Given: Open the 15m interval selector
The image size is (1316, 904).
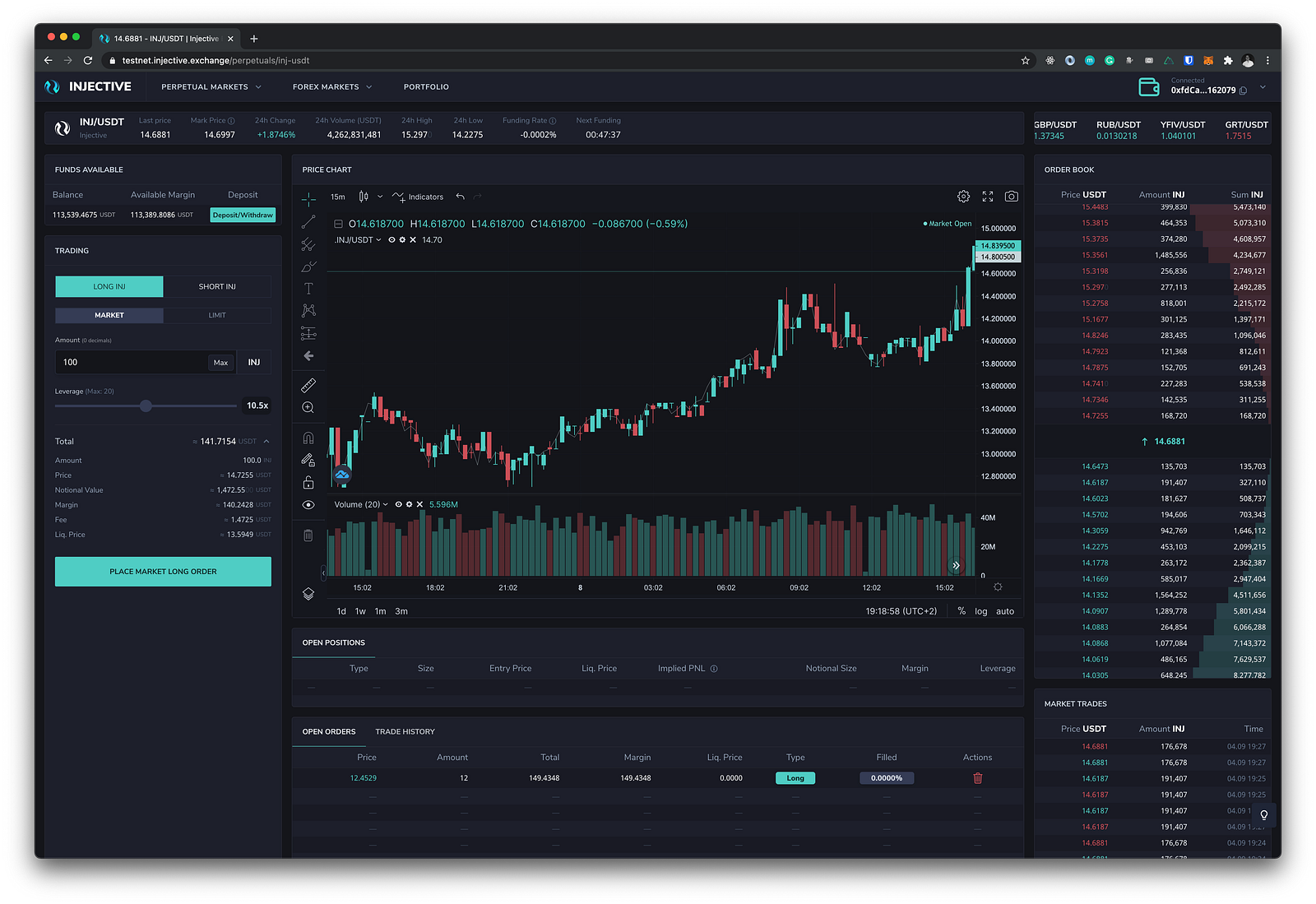Looking at the screenshot, I should click(x=338, y=197).
